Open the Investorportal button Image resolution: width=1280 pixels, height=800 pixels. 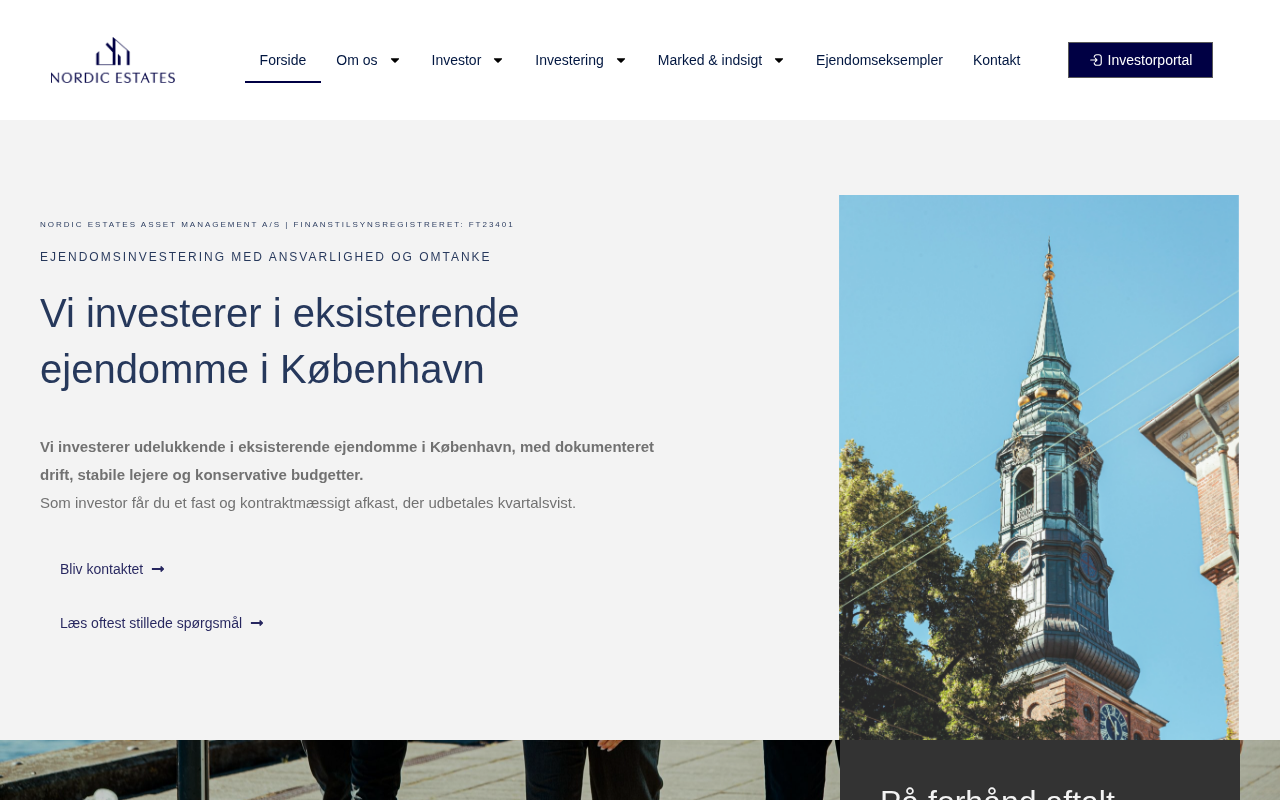coord(1140,60)
